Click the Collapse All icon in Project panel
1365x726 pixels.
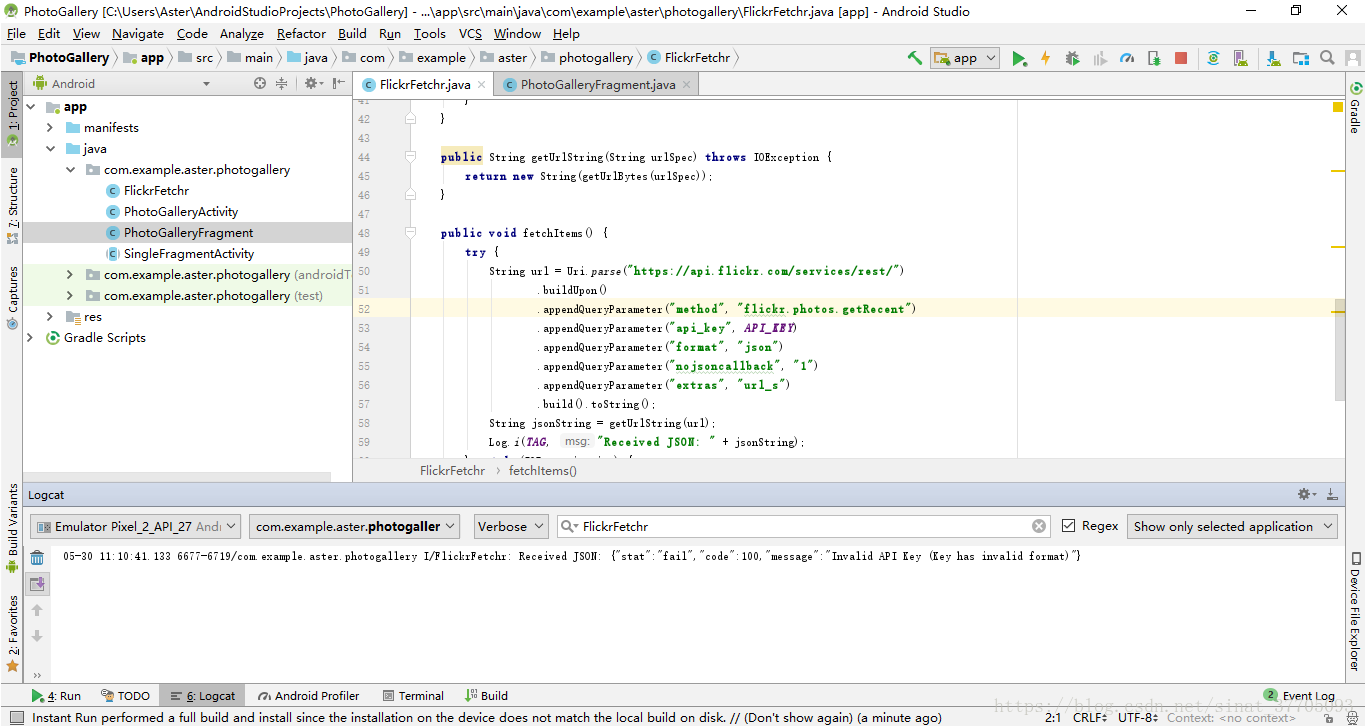coord(281,84)
